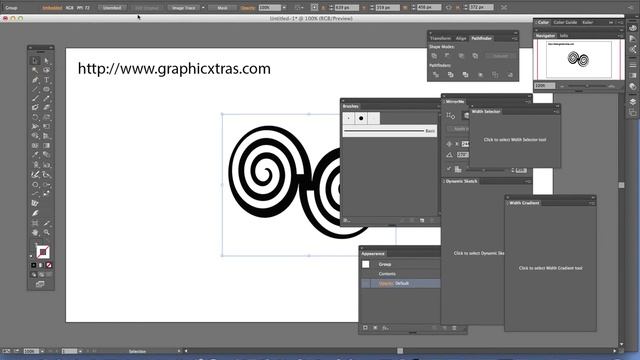This screenshot has width=640, height=360.
Task: Select Opacity Default row in Appearance panel
Action: tap(400, 283)
